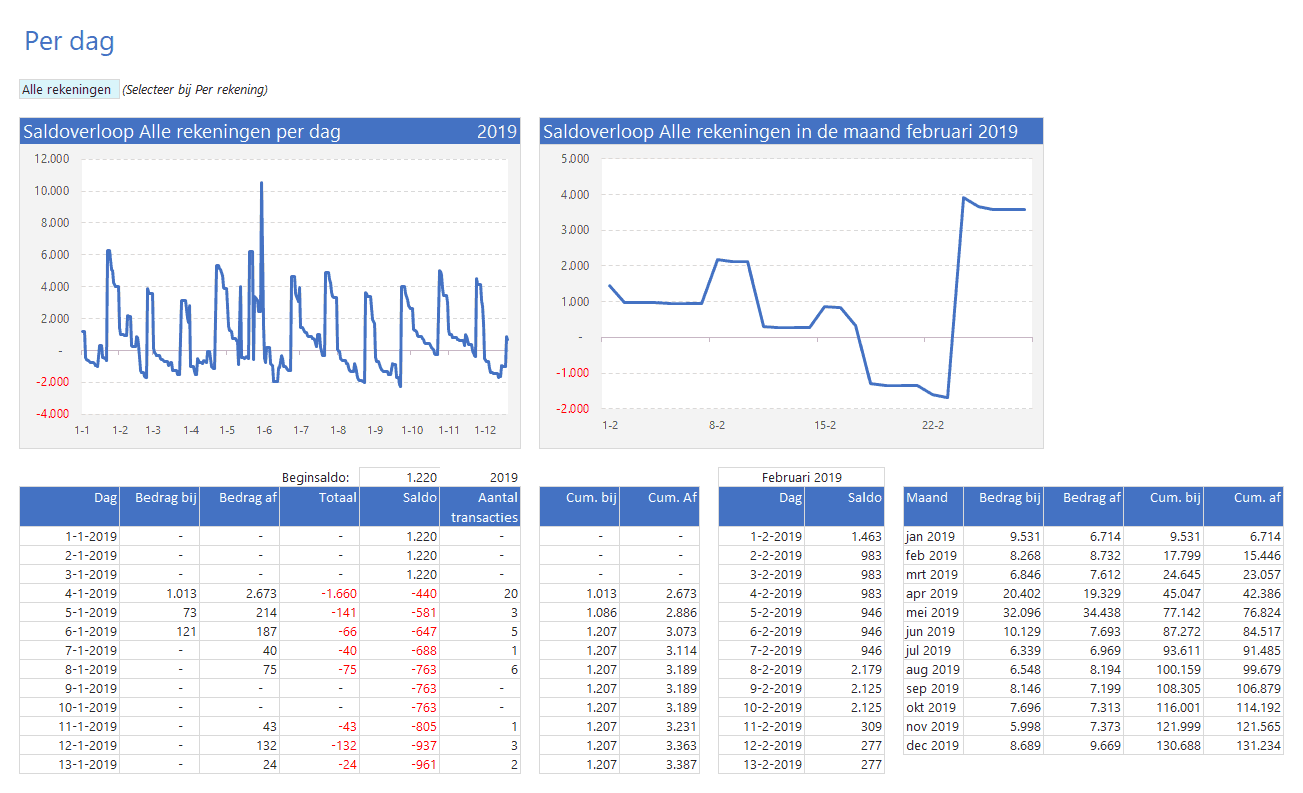Image resolution: width=1303 pixels, height=793 pixels.
Task: Click the Per dag page title
Action: coord(69,41)
